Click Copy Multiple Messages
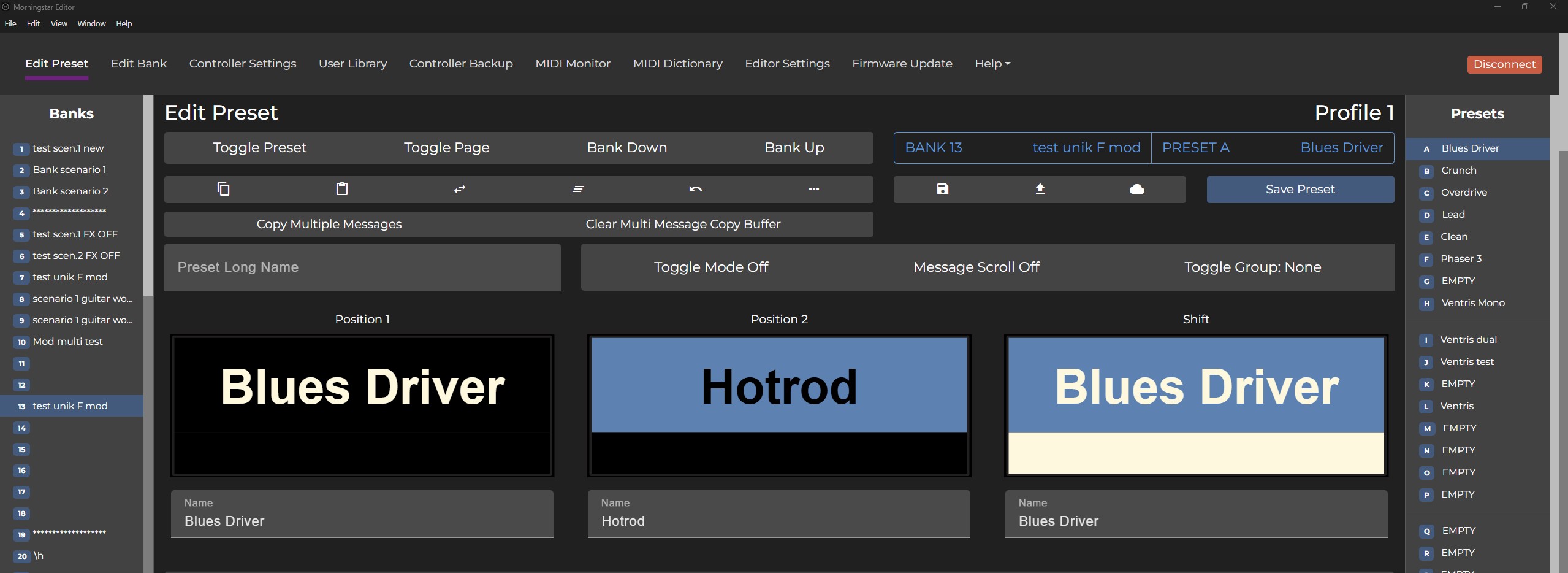1568x573 pixels. (x=329, y=225)
